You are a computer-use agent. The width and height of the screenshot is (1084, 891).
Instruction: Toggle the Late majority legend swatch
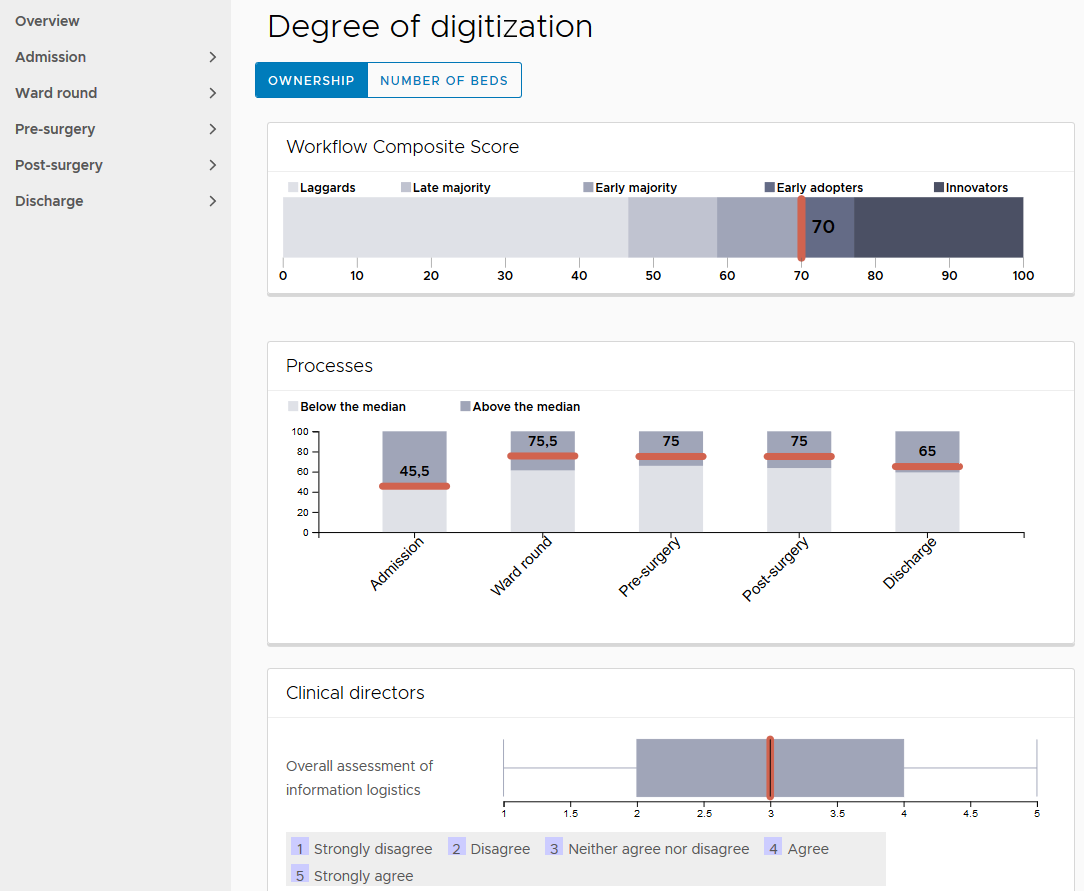[406, 188]
